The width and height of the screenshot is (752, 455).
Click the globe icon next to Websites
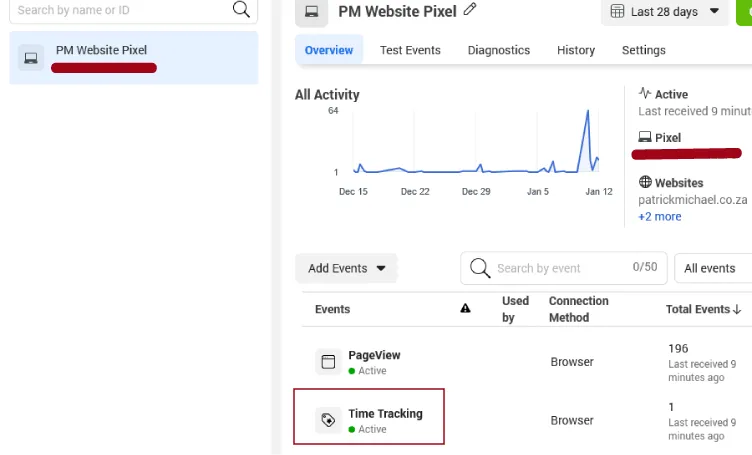point(645,183)
